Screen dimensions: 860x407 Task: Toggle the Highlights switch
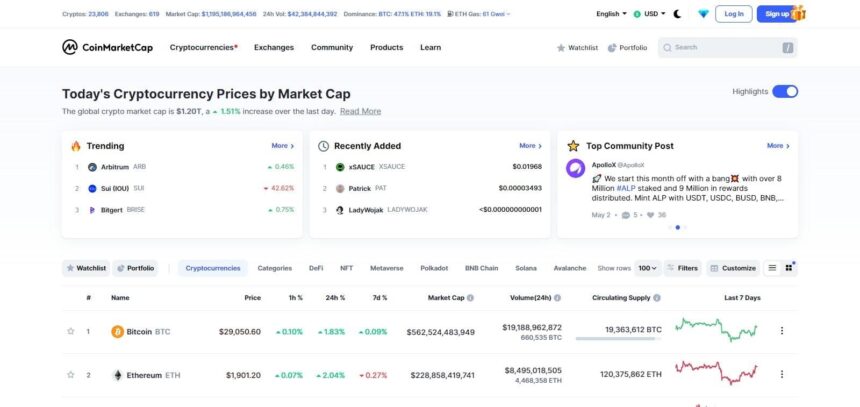pos(785,92)
